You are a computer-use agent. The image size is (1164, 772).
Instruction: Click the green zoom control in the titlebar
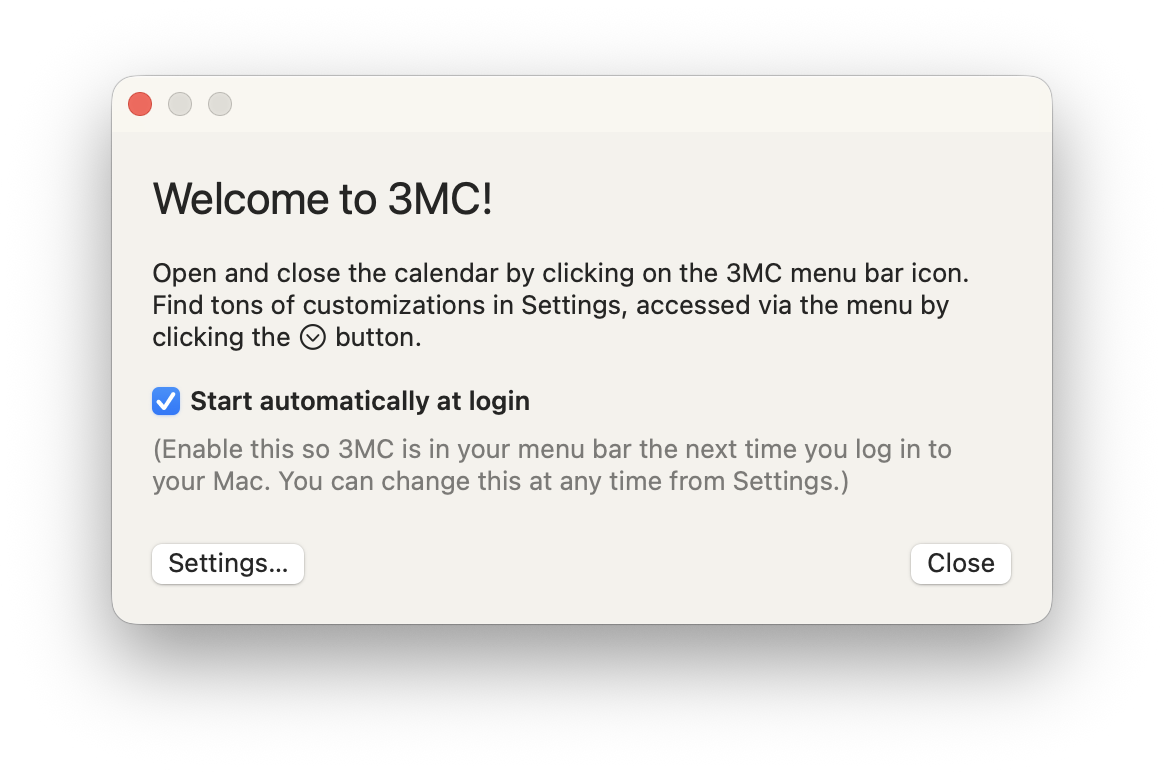tap(220, 104)
